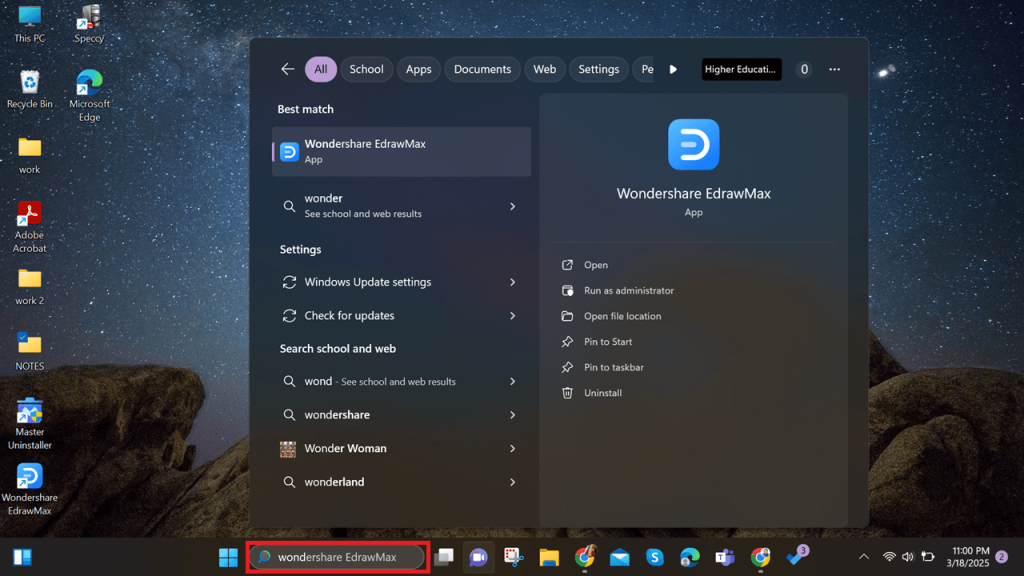Show more search filter tabs
1024x576 pixels.
click(x=673, y=69)
